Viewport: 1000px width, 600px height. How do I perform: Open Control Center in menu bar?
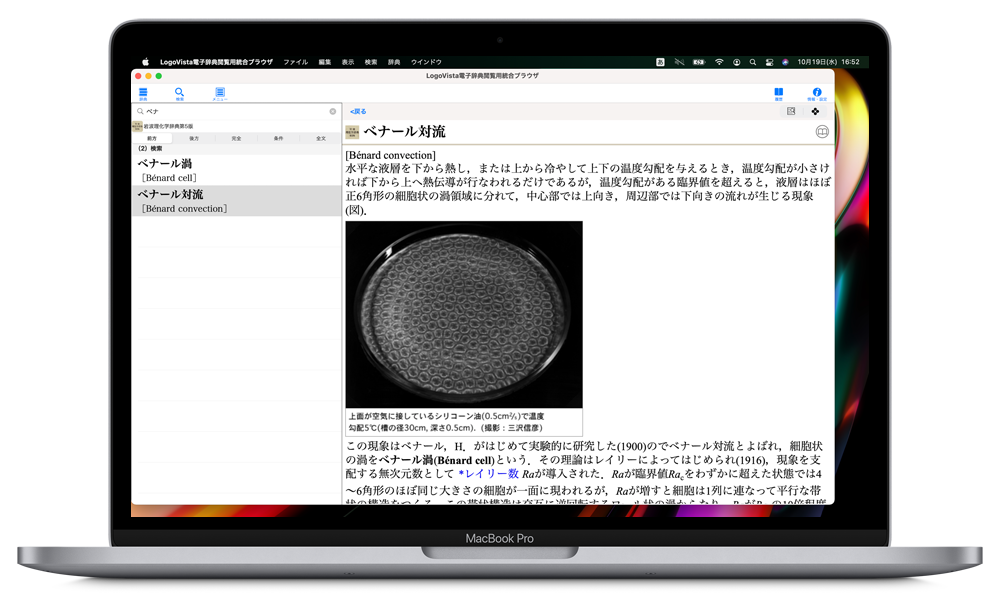[769, 62]
